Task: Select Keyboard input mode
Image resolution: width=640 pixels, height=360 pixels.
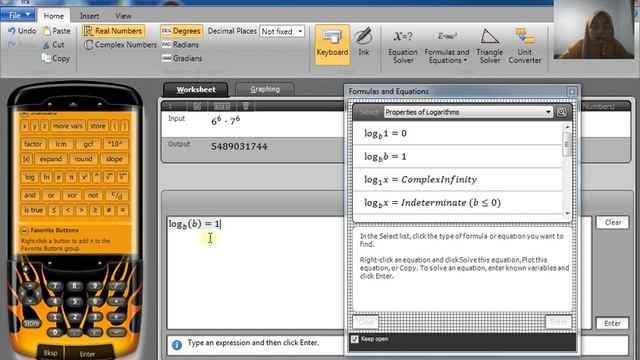Action: tap(332, 44)
